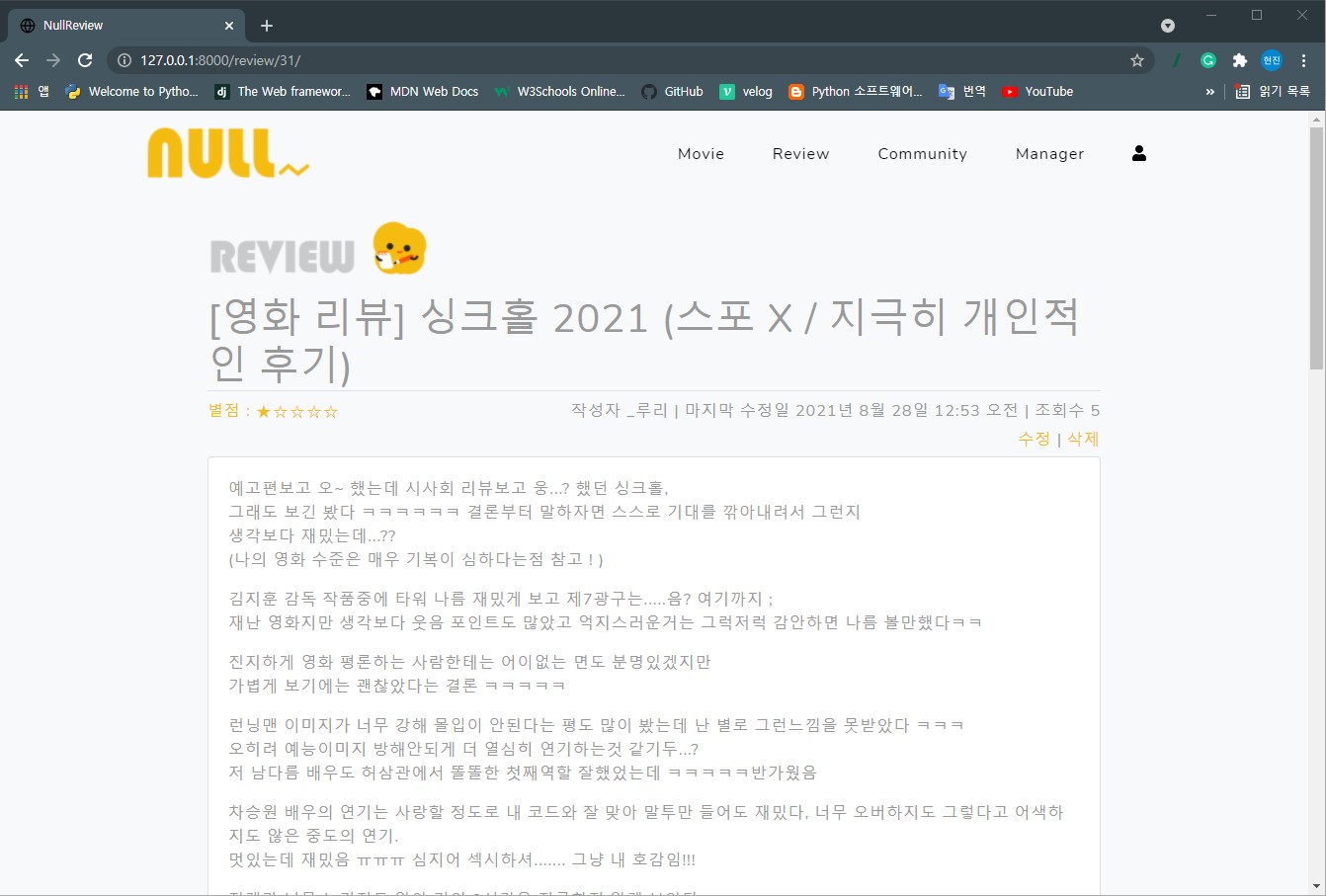Close the NullReview tab

point(229,26)
